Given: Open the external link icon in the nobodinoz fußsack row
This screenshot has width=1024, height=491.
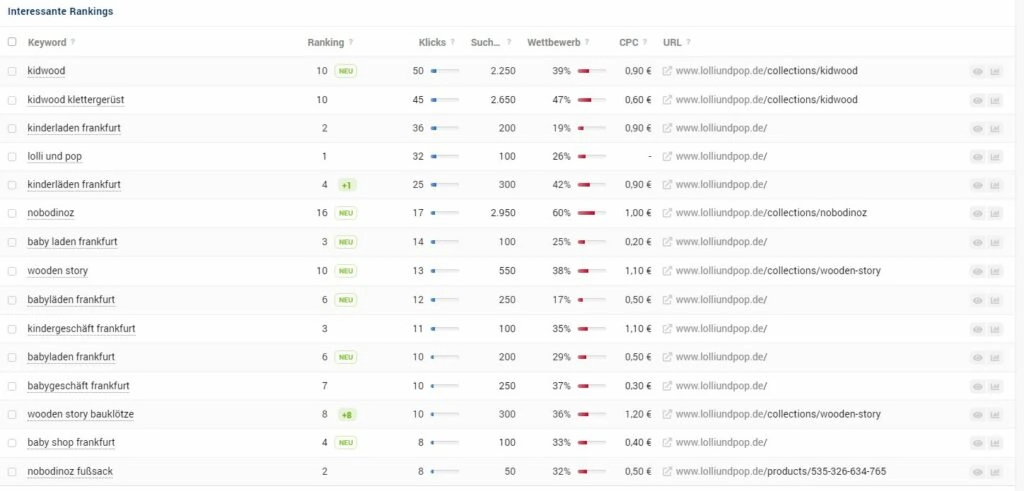Looking at the screenshot, I should pos(667,471).
